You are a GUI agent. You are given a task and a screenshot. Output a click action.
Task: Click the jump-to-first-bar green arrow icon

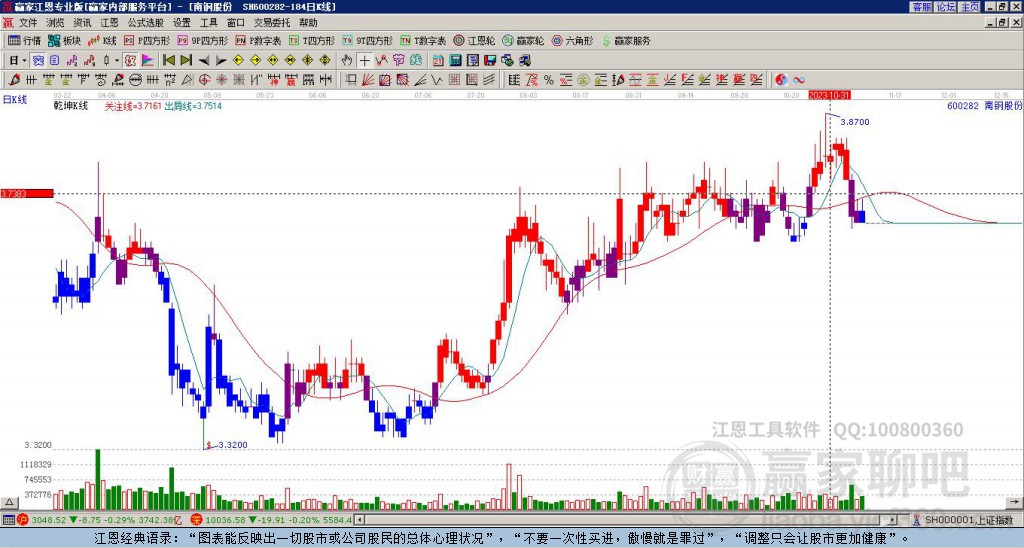coord(168,61)
